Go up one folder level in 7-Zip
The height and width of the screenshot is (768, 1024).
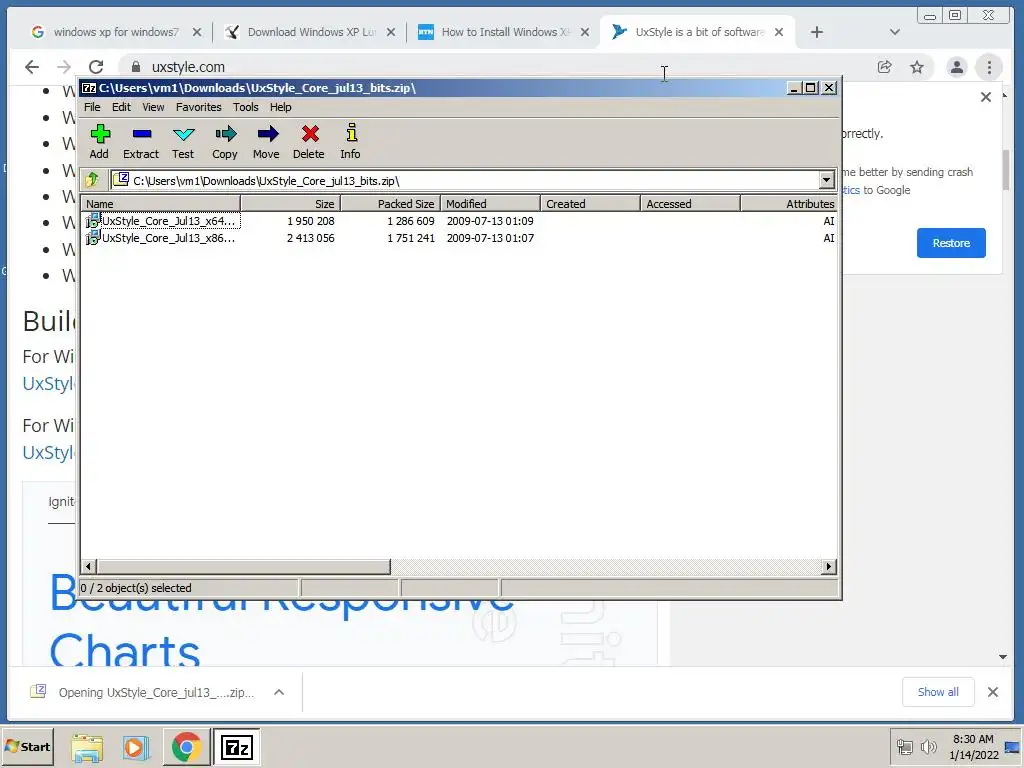coord(92,180)
